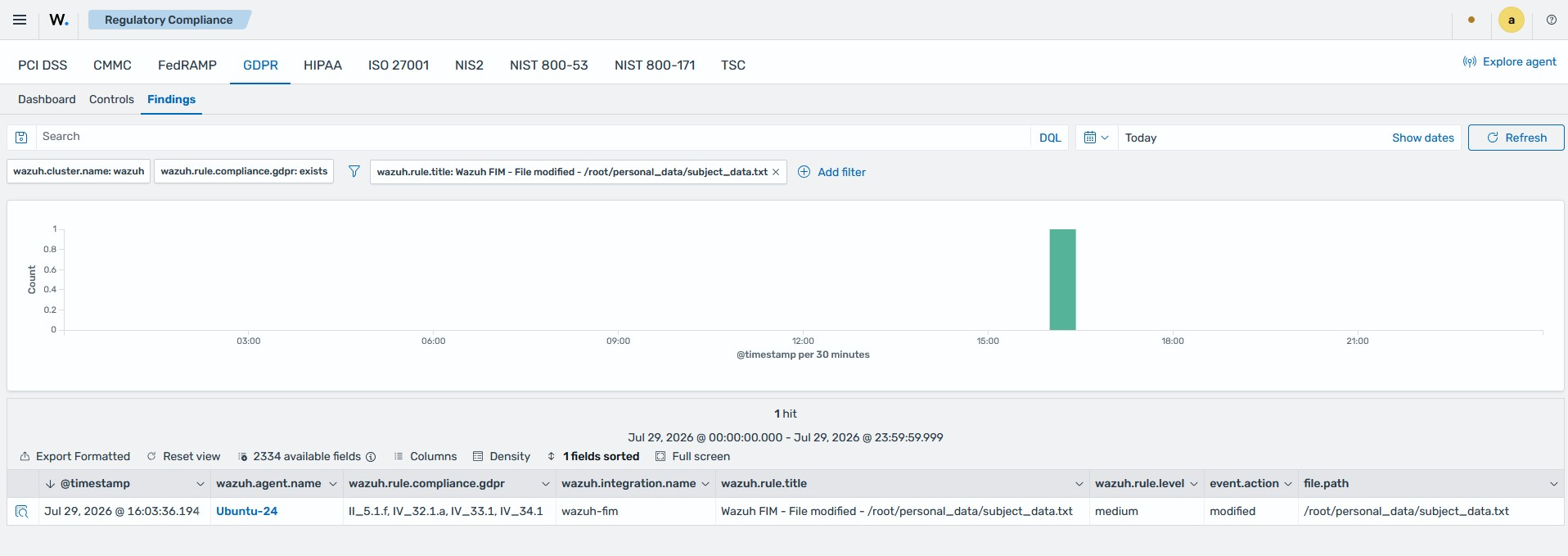Viewport: 1568px width, 556px height.
Task: Switch to the NIS2 tab
Action: pos(469,65)
